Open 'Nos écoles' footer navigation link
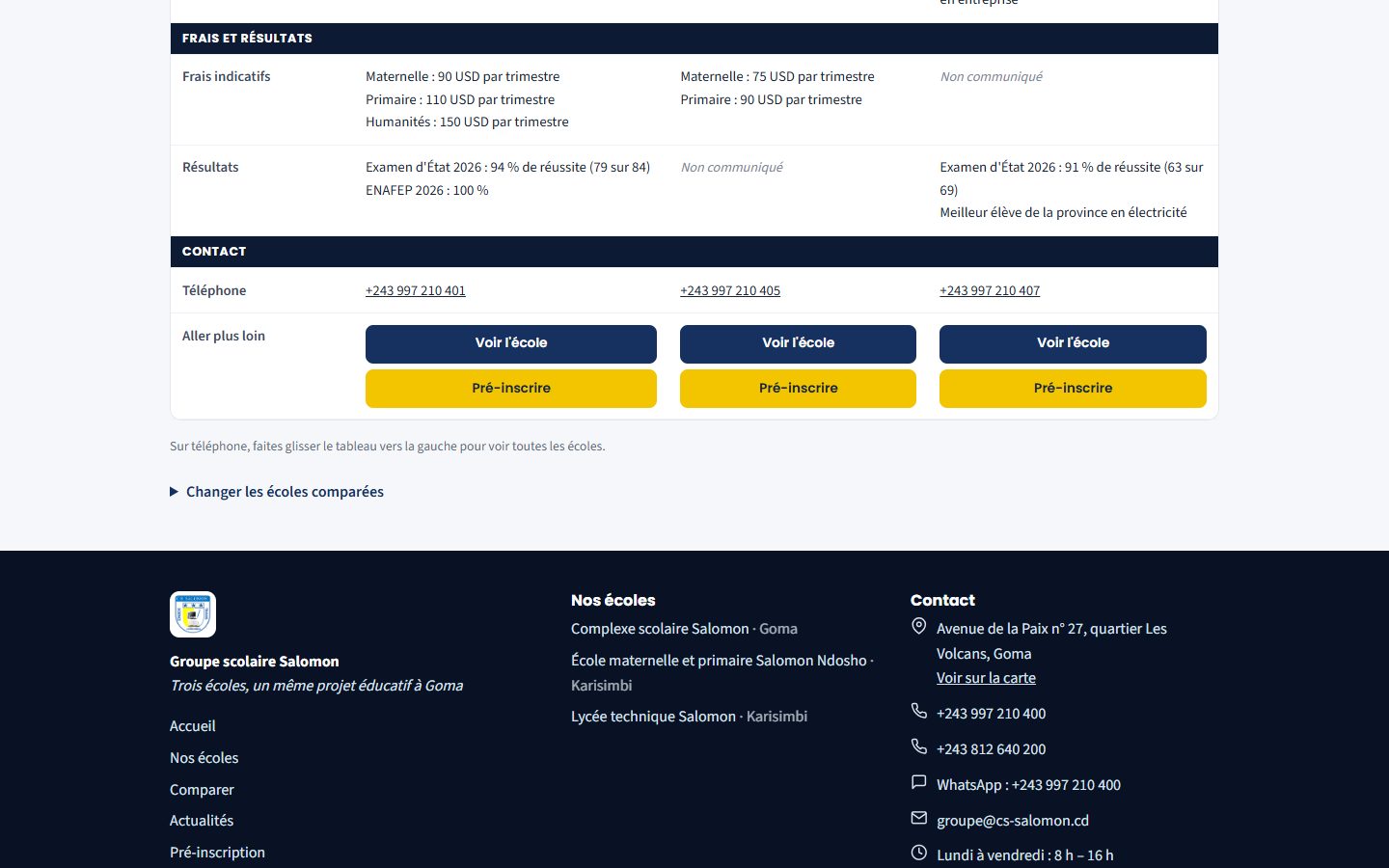The height and width of the screenshot is (868, 1389). click(x=204, y=758)
